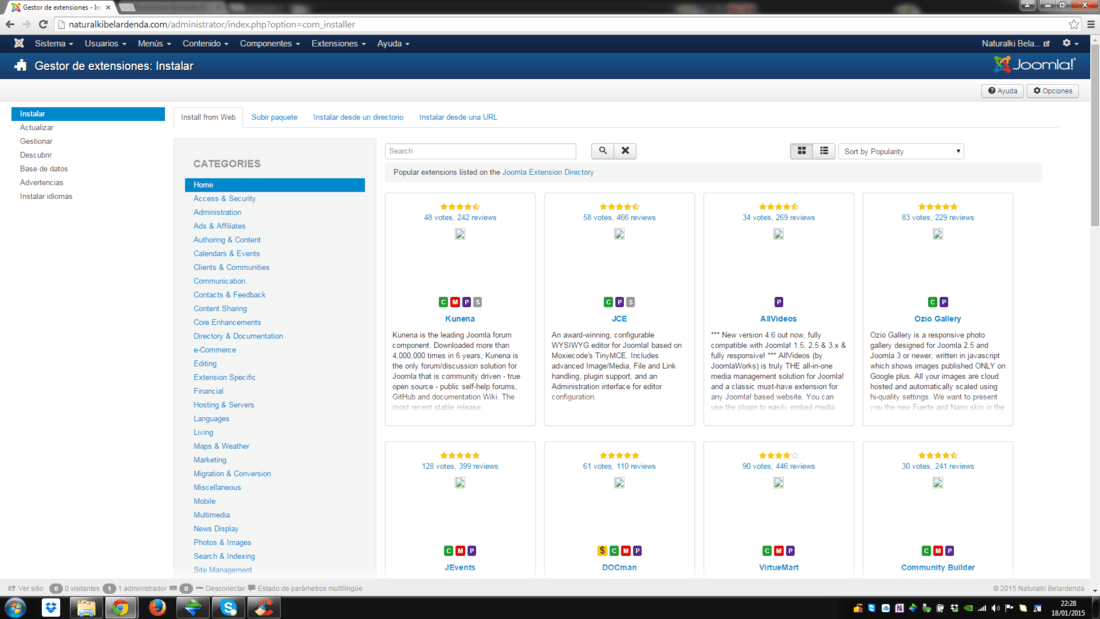Click the Chrome icon in the taskbar
Screen dimensions: 1100x619
121,608
